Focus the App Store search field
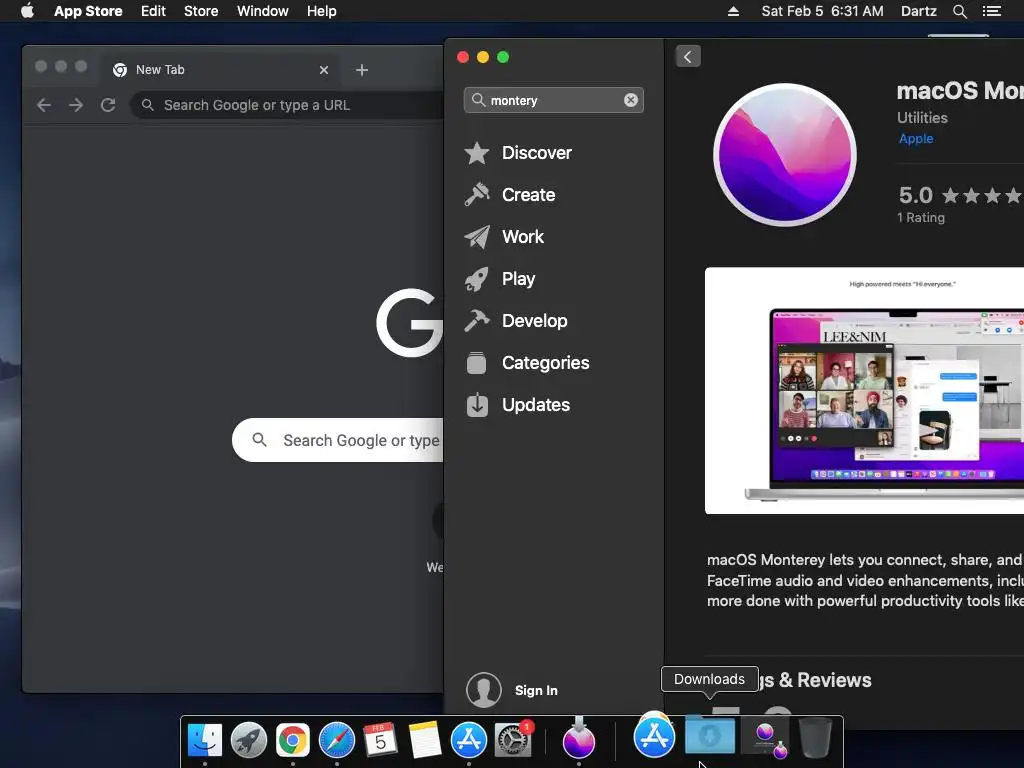The height and width of the screenshot is (768, 1024). pyautogui.click(x=554, y=100)
